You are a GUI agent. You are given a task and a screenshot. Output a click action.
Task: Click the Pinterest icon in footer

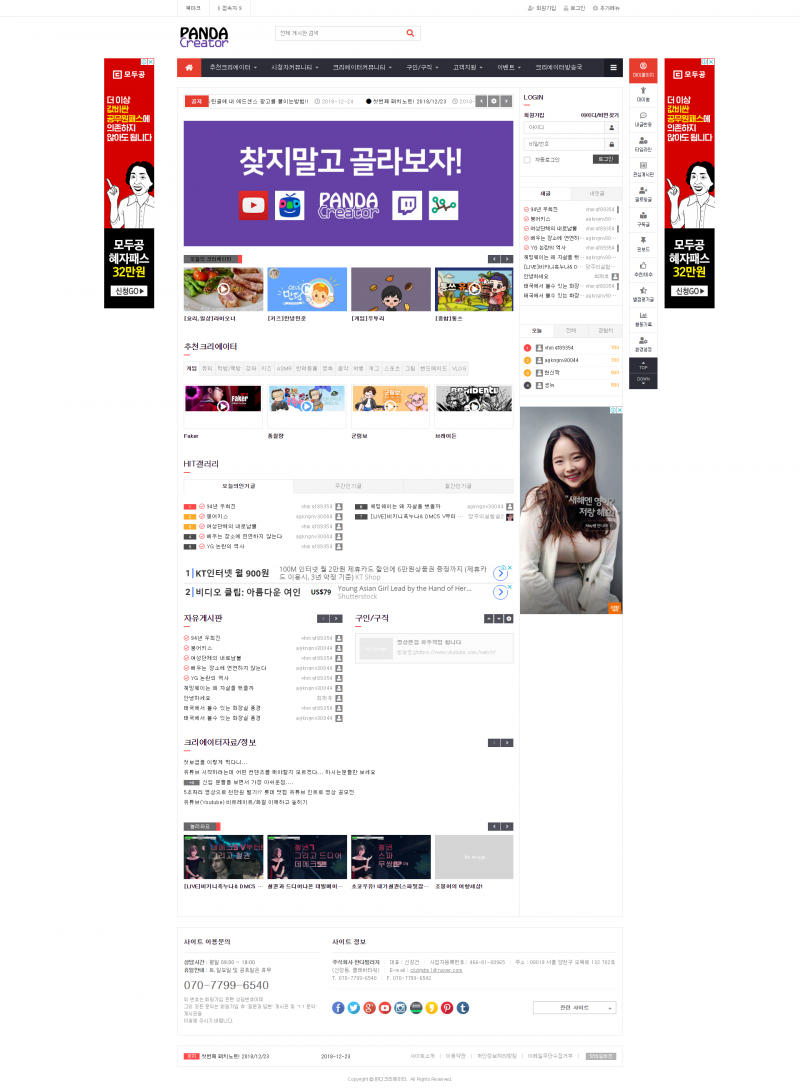click(447, 1008)
